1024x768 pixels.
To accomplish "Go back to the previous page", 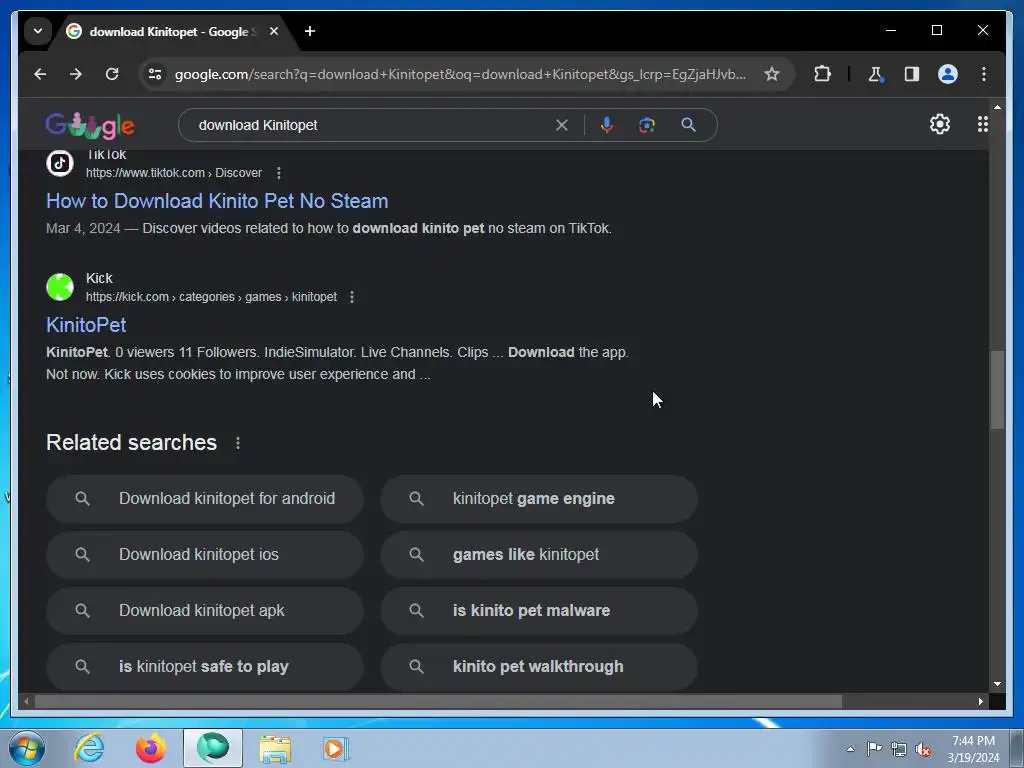I will [x=40, y=74].
